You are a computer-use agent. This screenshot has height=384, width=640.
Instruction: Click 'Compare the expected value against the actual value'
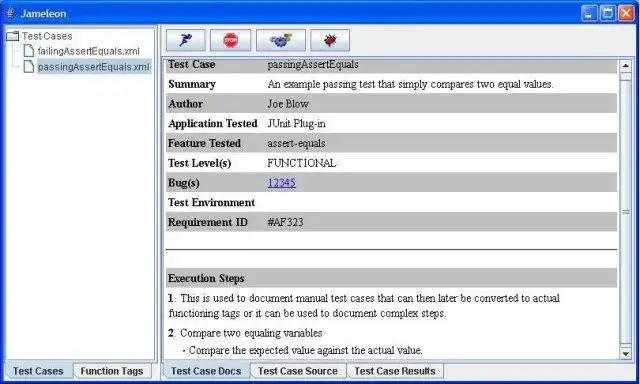(x=306, y=350)
